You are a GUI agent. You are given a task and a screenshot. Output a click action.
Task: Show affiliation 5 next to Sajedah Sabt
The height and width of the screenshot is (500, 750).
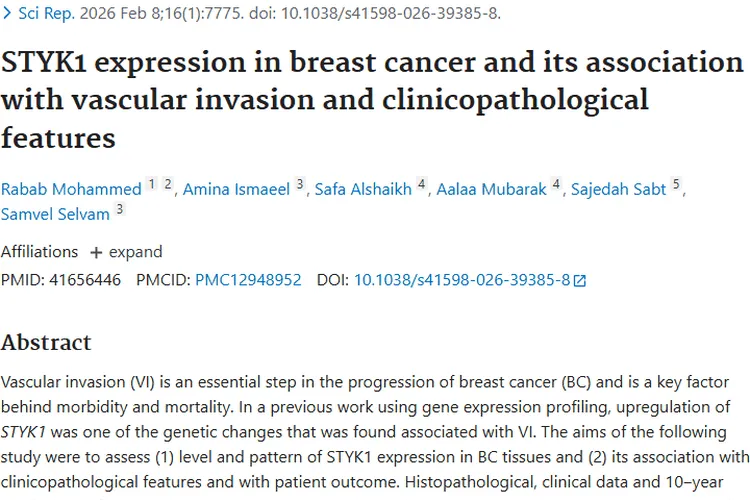coord(676,184)
